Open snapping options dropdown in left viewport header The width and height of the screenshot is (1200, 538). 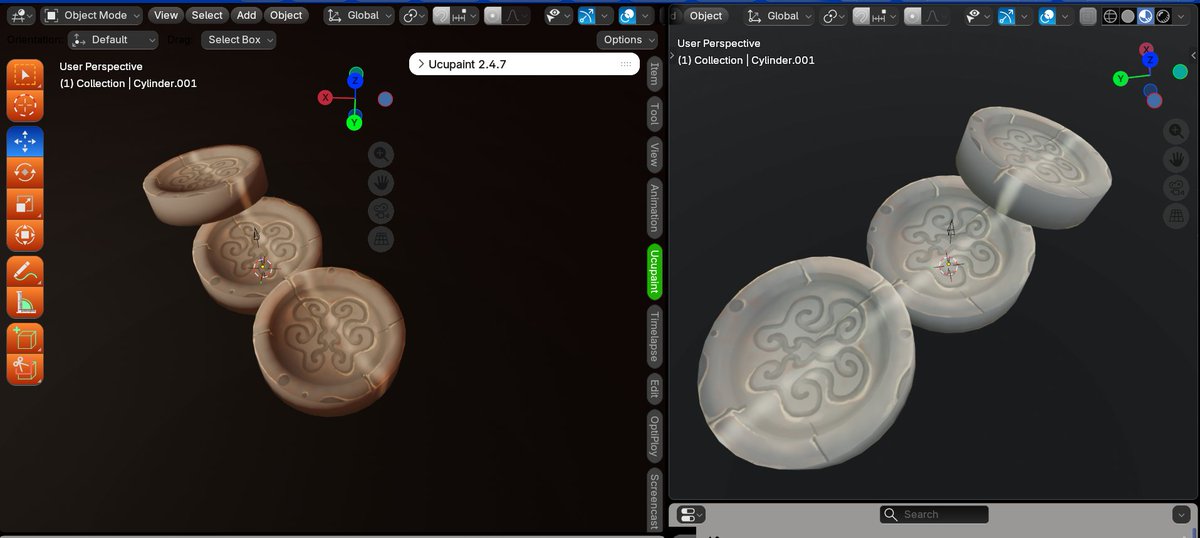(464, 15)
